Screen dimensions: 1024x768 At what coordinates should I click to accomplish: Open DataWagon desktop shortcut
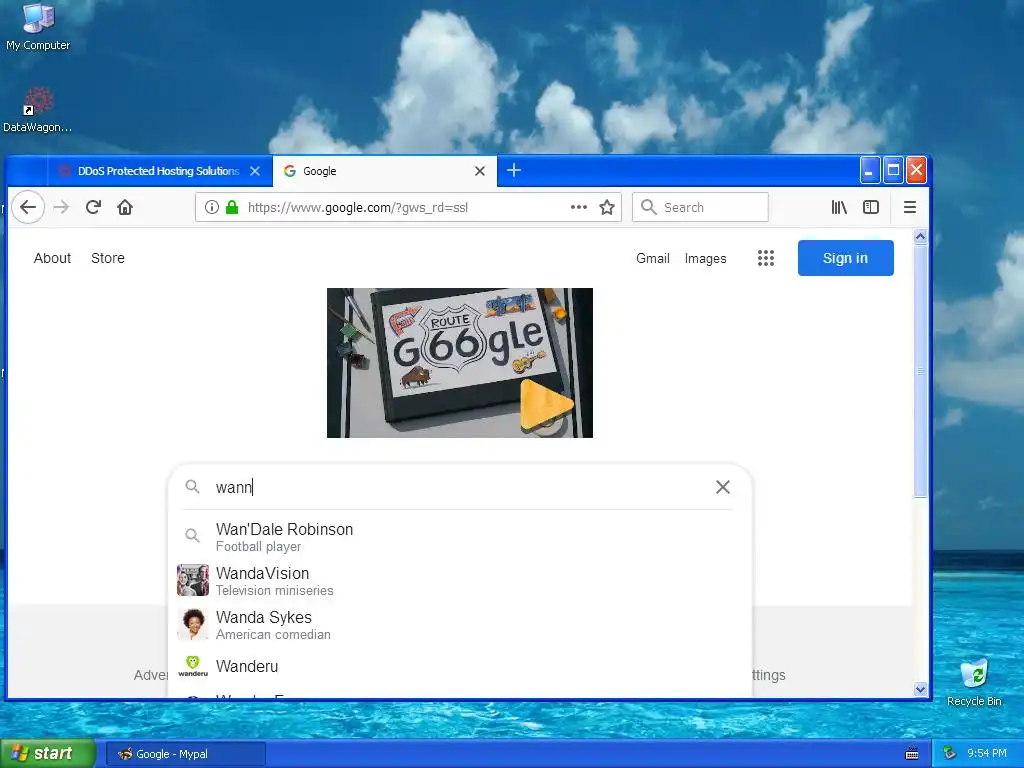pyautogui.click(x=37, y=110)
